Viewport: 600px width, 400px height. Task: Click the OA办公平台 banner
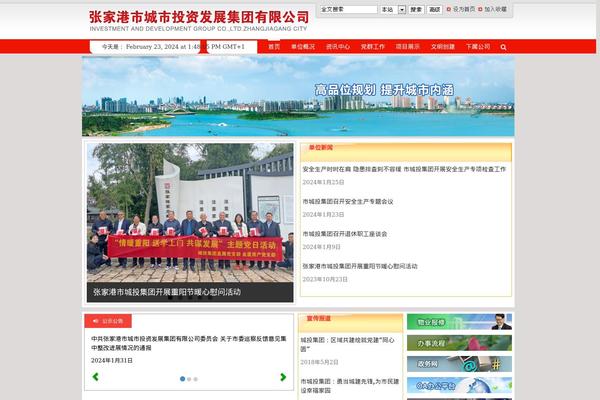pyautogui.click(x=459, y=385)
